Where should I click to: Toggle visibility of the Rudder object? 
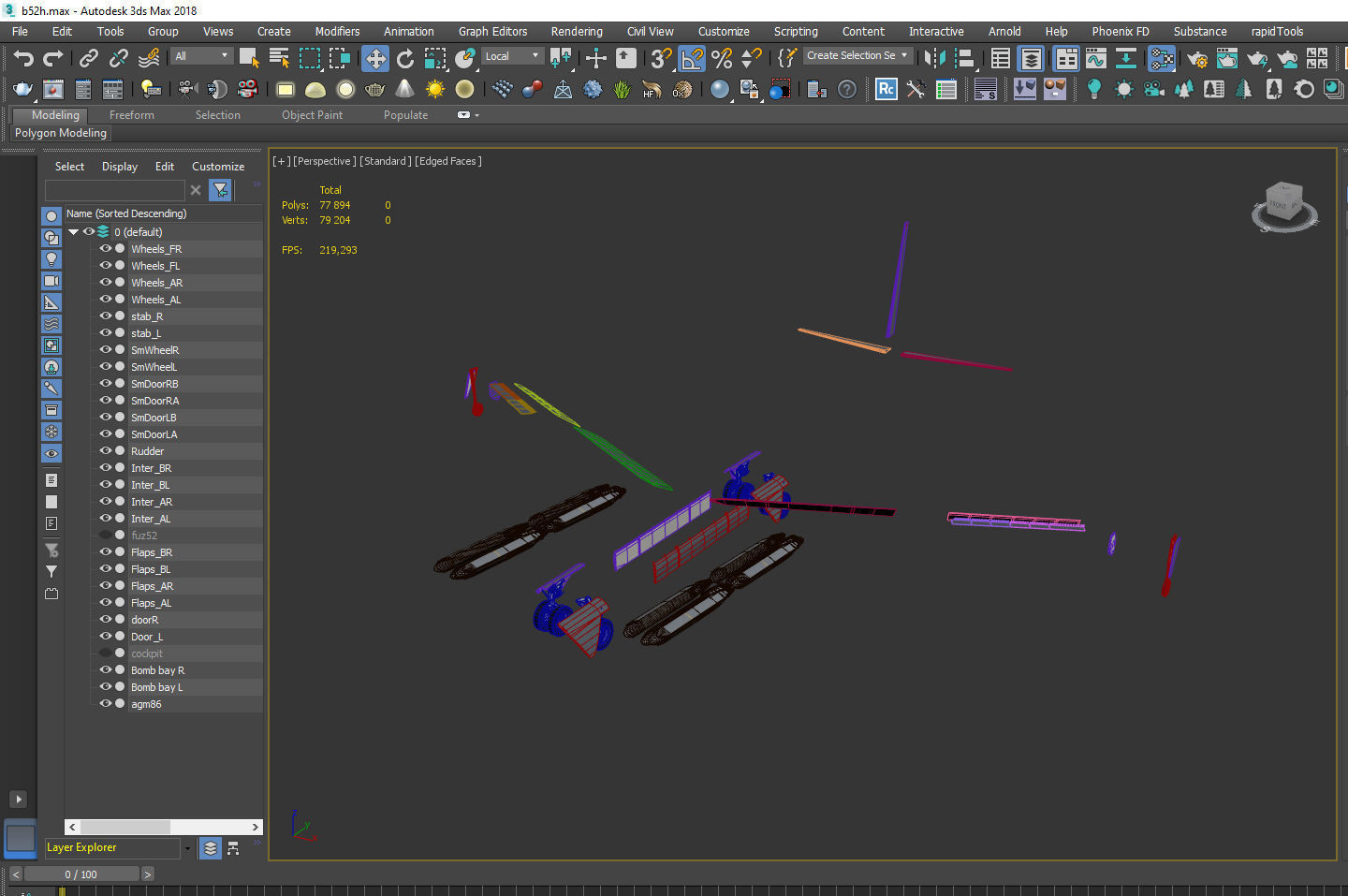pos(106,451)
